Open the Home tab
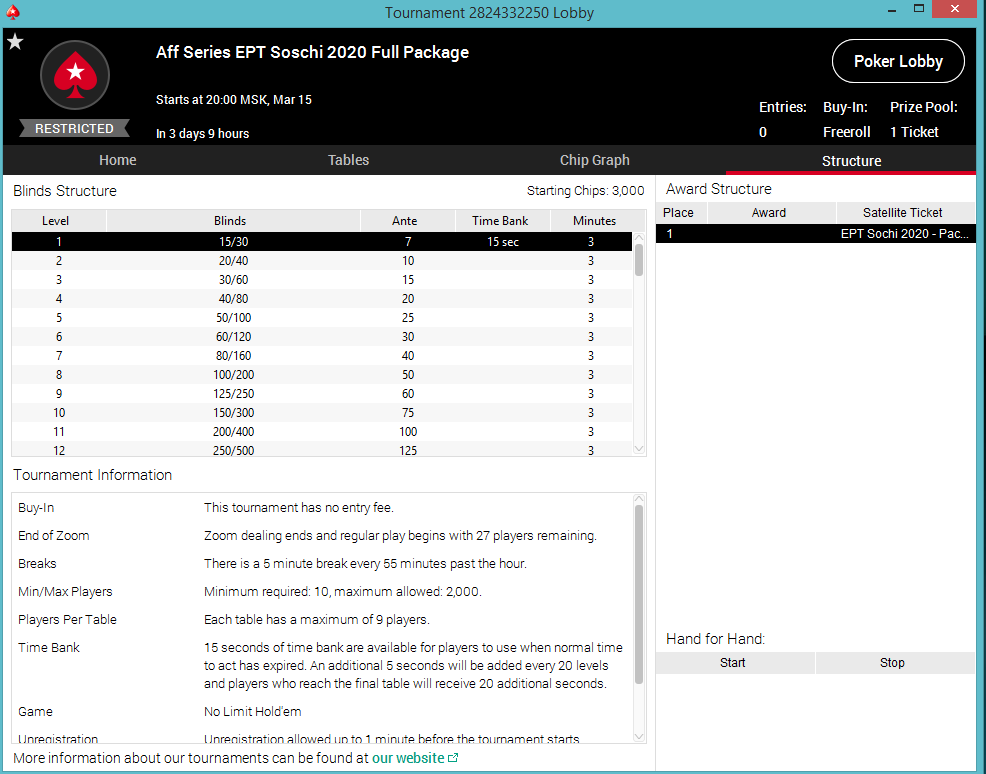Image resolution: width=986 pixels, height=774 pixels. pyautogui.click(x=117, y=160)
